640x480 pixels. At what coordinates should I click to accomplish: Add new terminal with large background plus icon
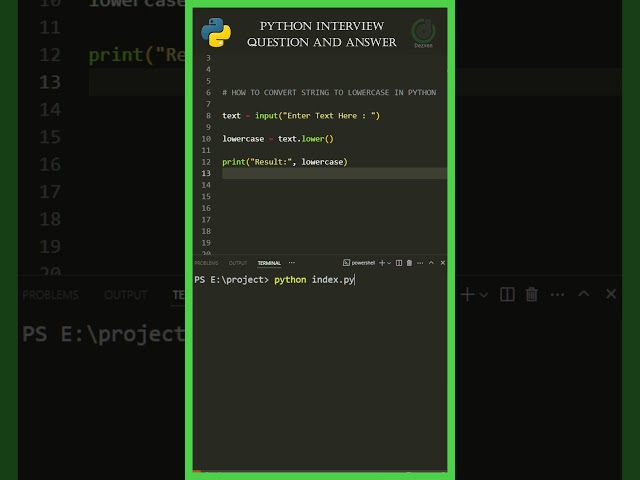467,294
